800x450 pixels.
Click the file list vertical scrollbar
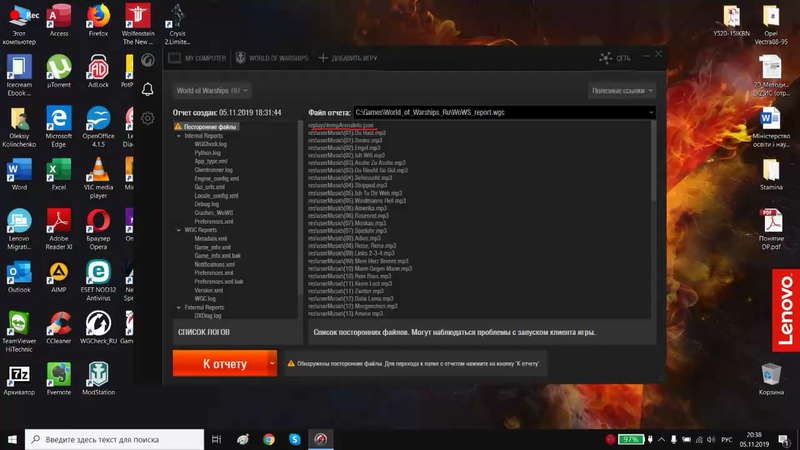coord(653,161)
